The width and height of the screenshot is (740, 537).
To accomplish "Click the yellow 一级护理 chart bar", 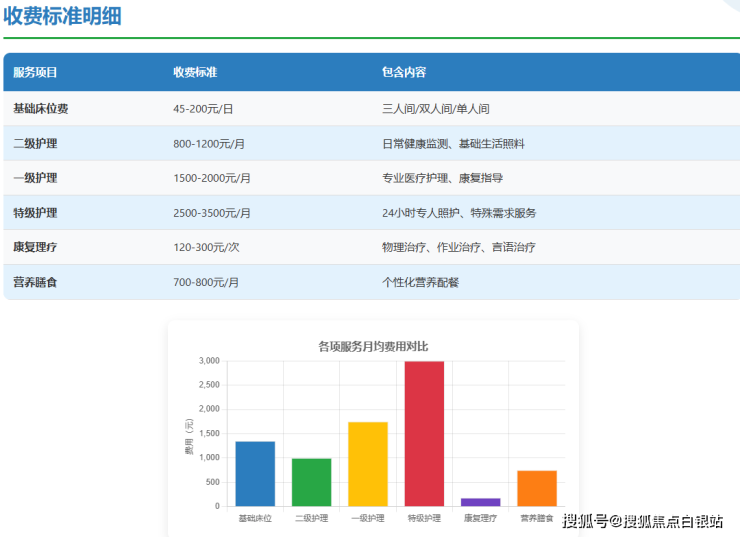I will coord(368,464).
